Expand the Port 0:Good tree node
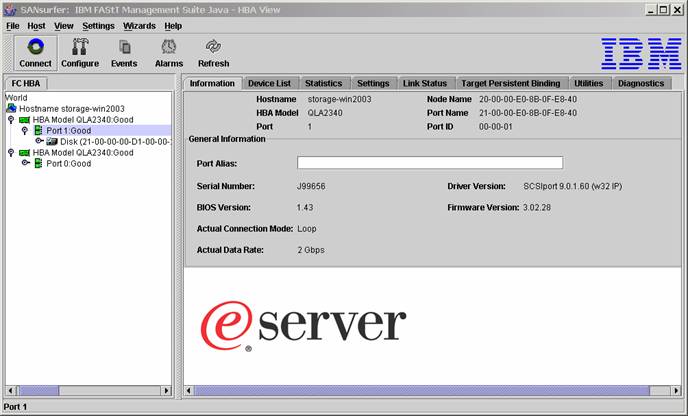The height and width of the screenshot is (416, 688). (x=25, y=163)
